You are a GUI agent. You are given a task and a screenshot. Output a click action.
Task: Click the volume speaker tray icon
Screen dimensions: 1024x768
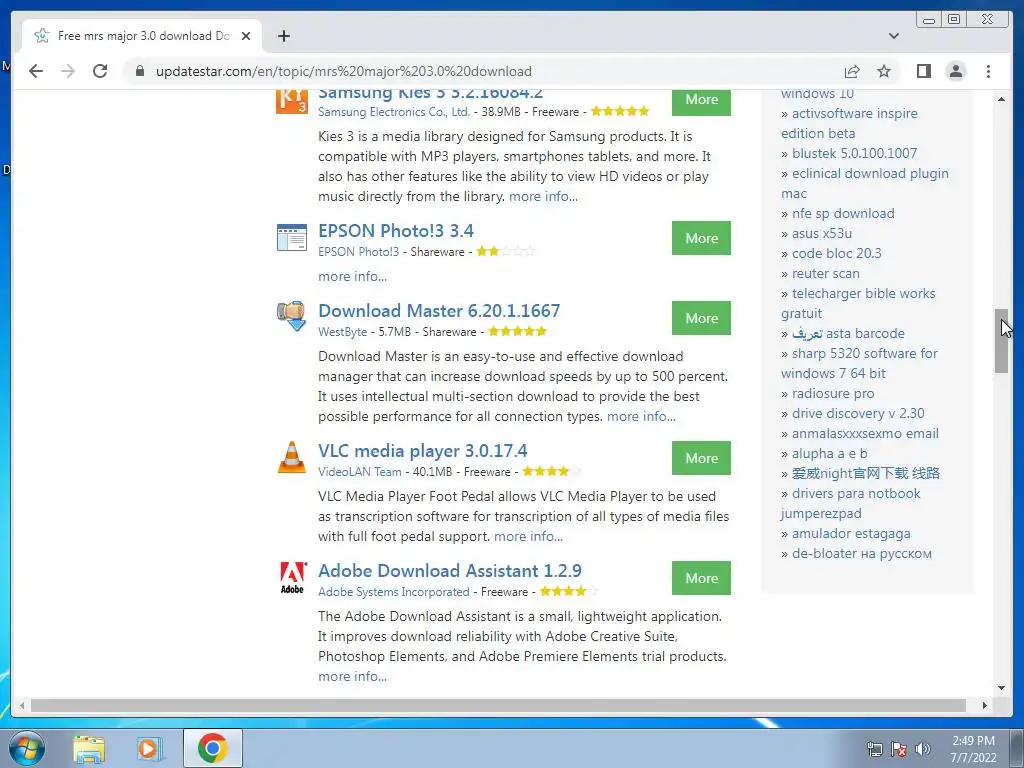click(x=922, y=749)
